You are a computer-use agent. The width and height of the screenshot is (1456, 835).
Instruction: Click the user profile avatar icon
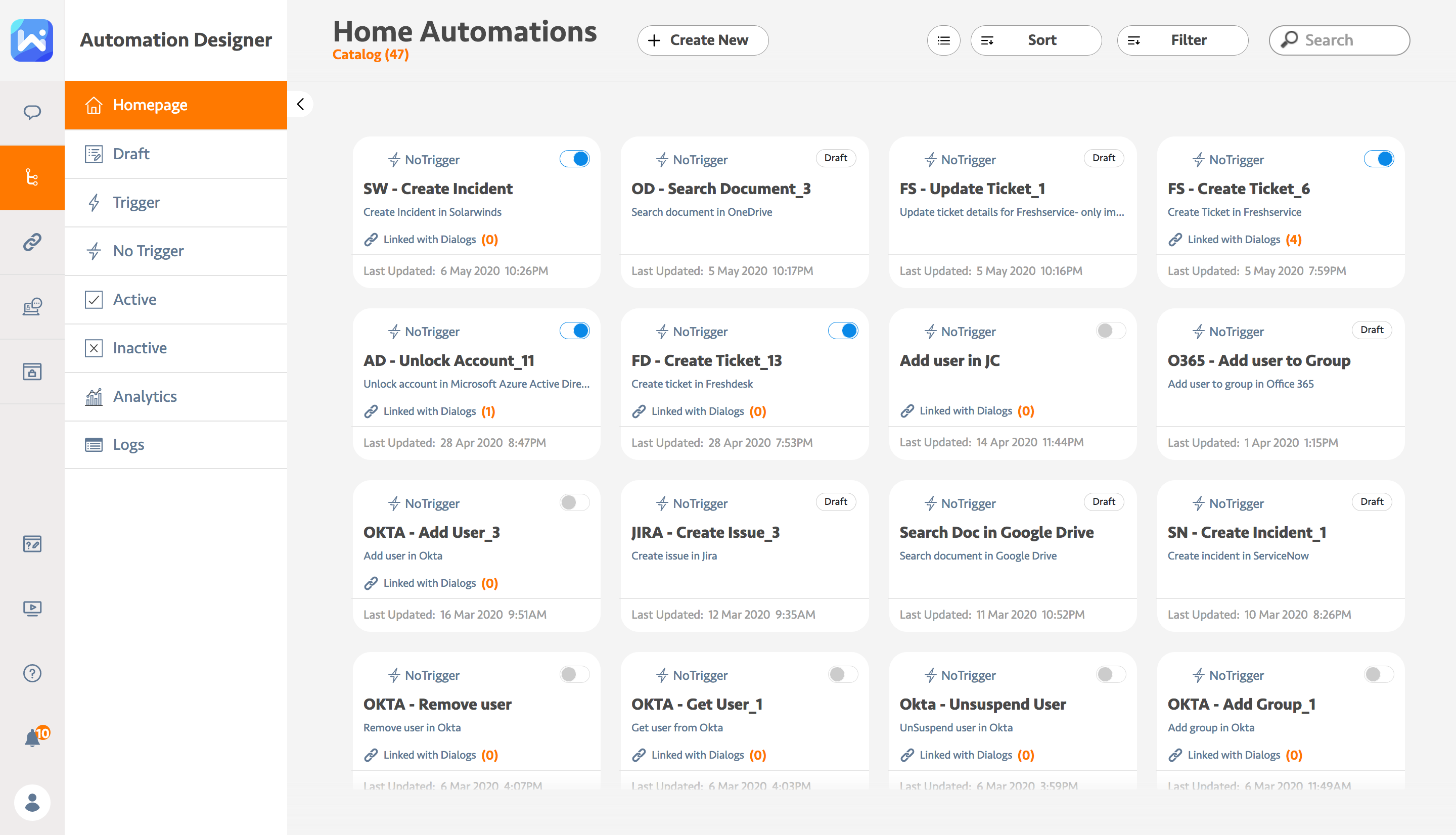point(32,802)
